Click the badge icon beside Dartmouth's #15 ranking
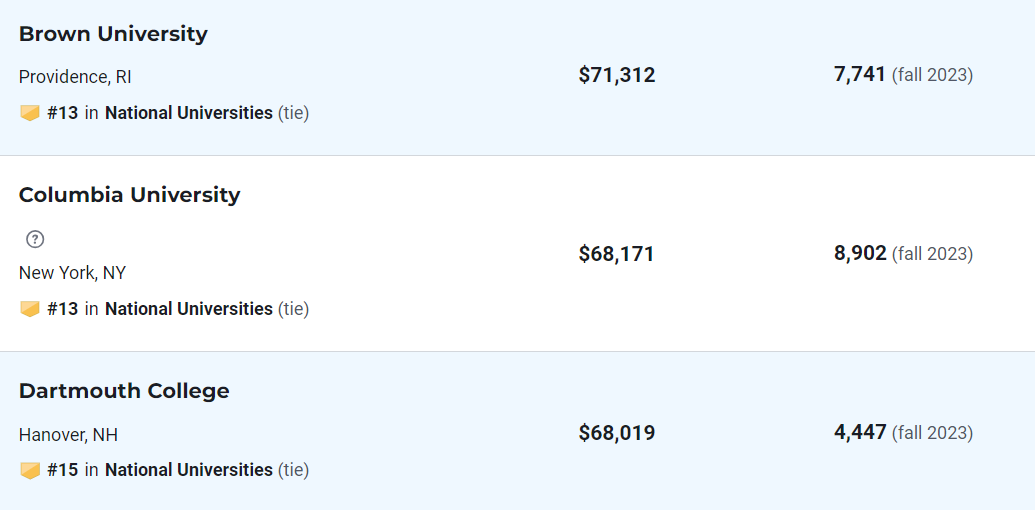The image size is (1035, 510). (x=30, y=470)
